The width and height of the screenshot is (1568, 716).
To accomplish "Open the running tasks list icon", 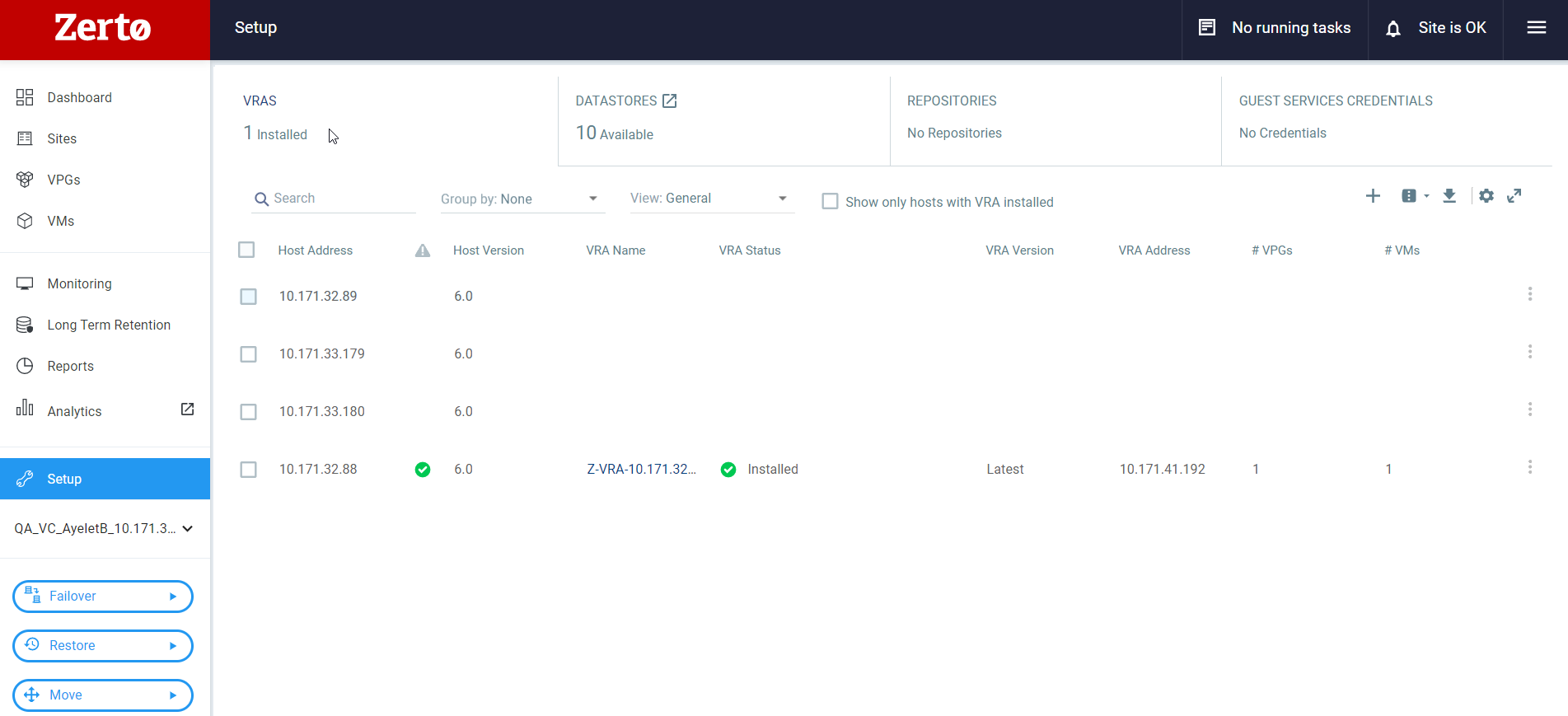I will click(x=1207, y=28).
